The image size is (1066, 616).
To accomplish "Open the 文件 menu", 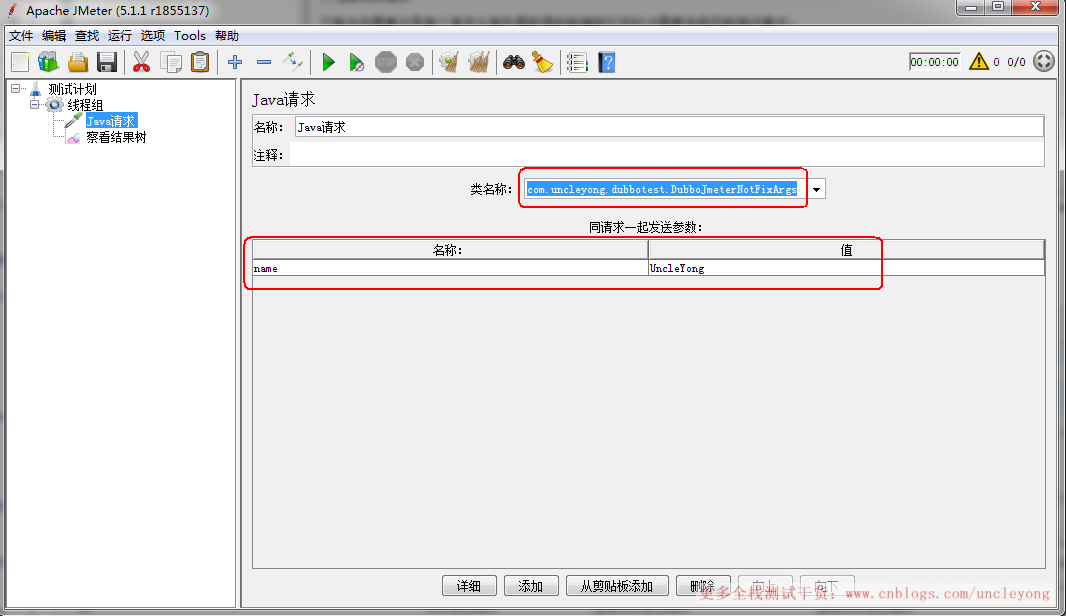I will (x=21, y=35).
